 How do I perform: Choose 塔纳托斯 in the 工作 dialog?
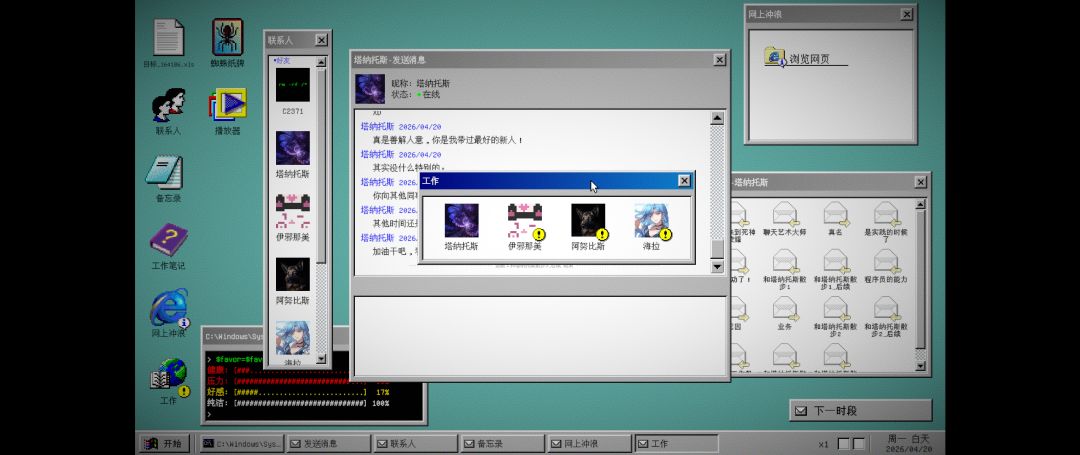pyautogui.click(x=461, y=226)
